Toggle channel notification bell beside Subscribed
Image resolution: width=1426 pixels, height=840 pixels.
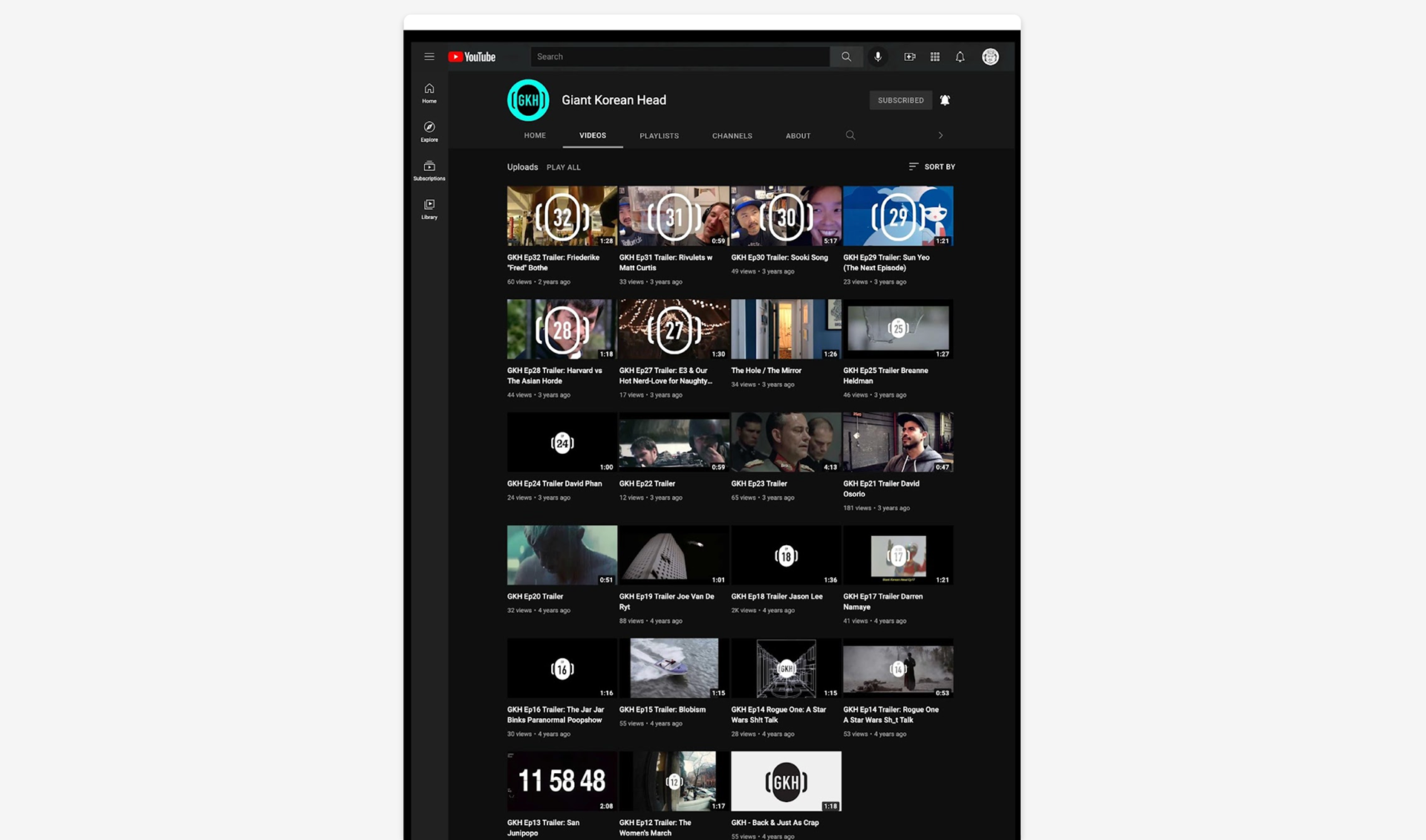tap(945, 100)
